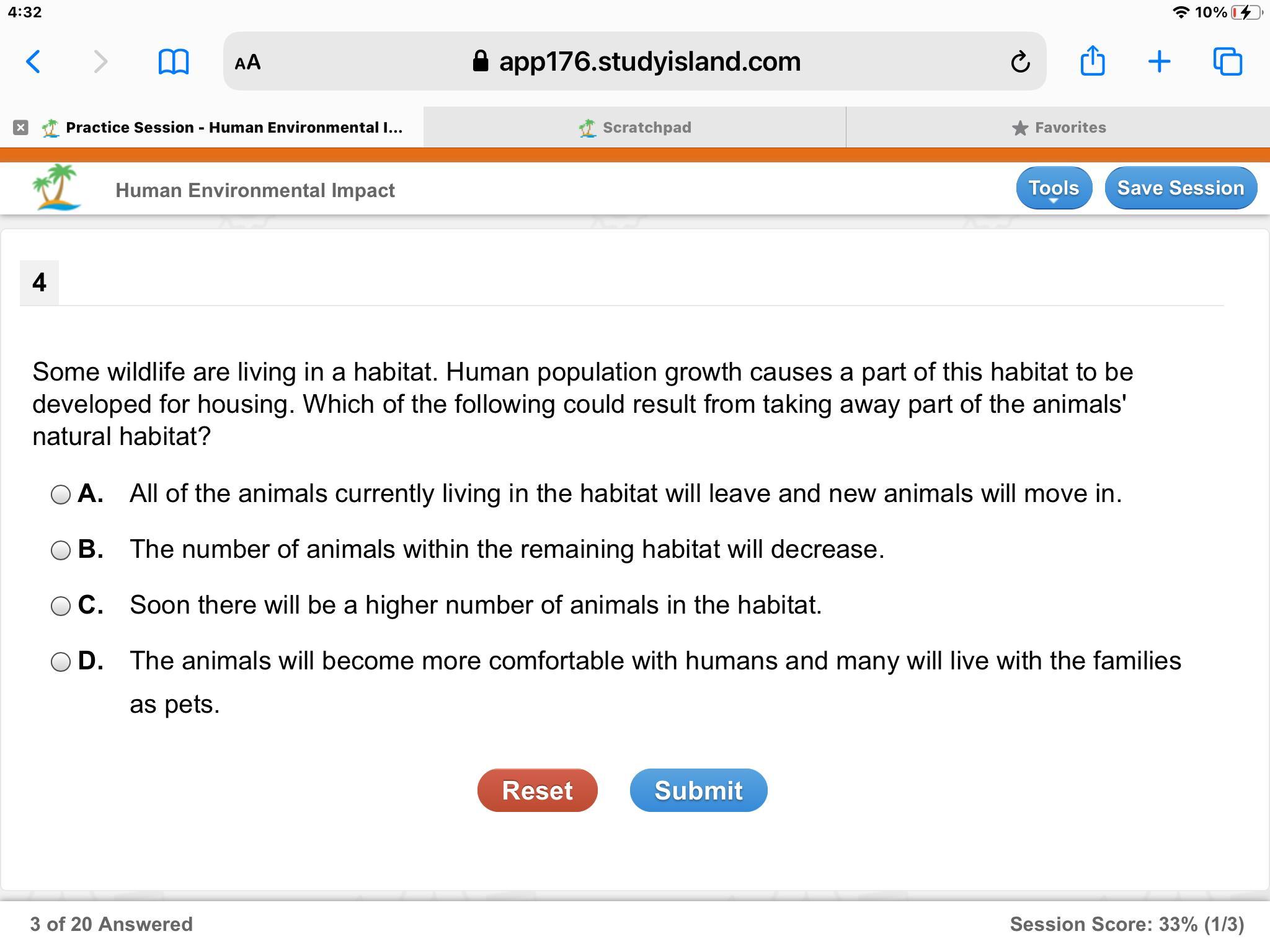Show all tabs overview icon
The image size is (1270, 952).
1228,62
